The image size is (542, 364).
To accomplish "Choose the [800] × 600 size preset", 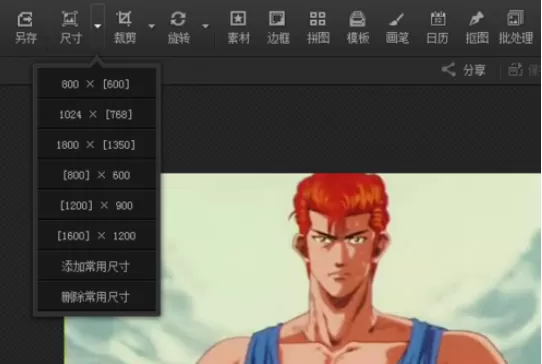I will click(x=96, y=175).
